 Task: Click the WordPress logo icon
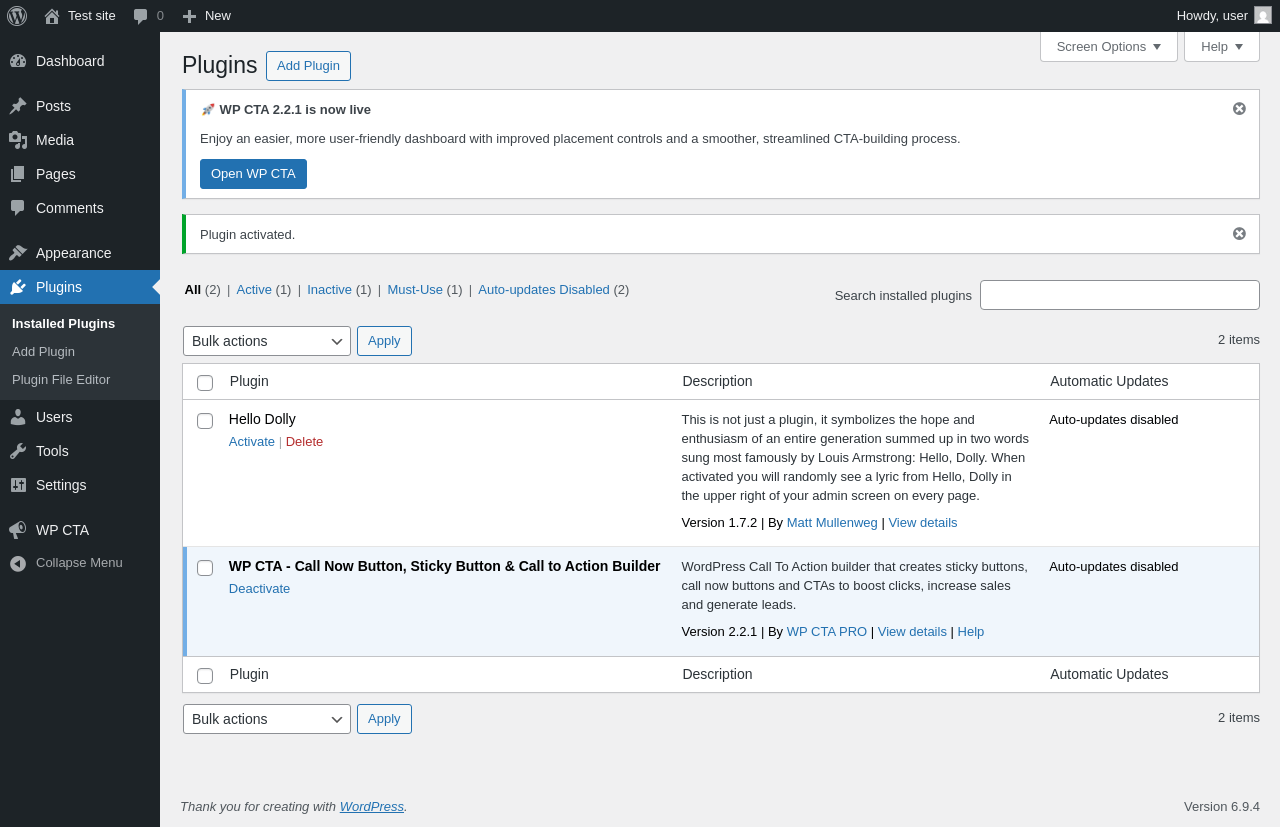point(17,16)
